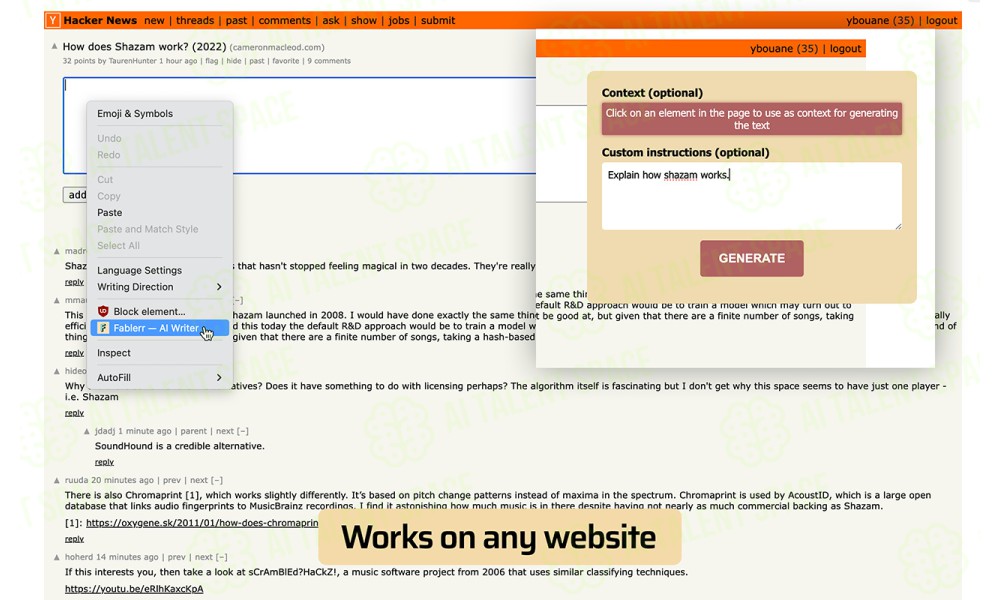The height and width of the screenshot is (600, 1000).
Task: Upvote the 'How does Shazam work?' story
Action: tap(54, 46)
